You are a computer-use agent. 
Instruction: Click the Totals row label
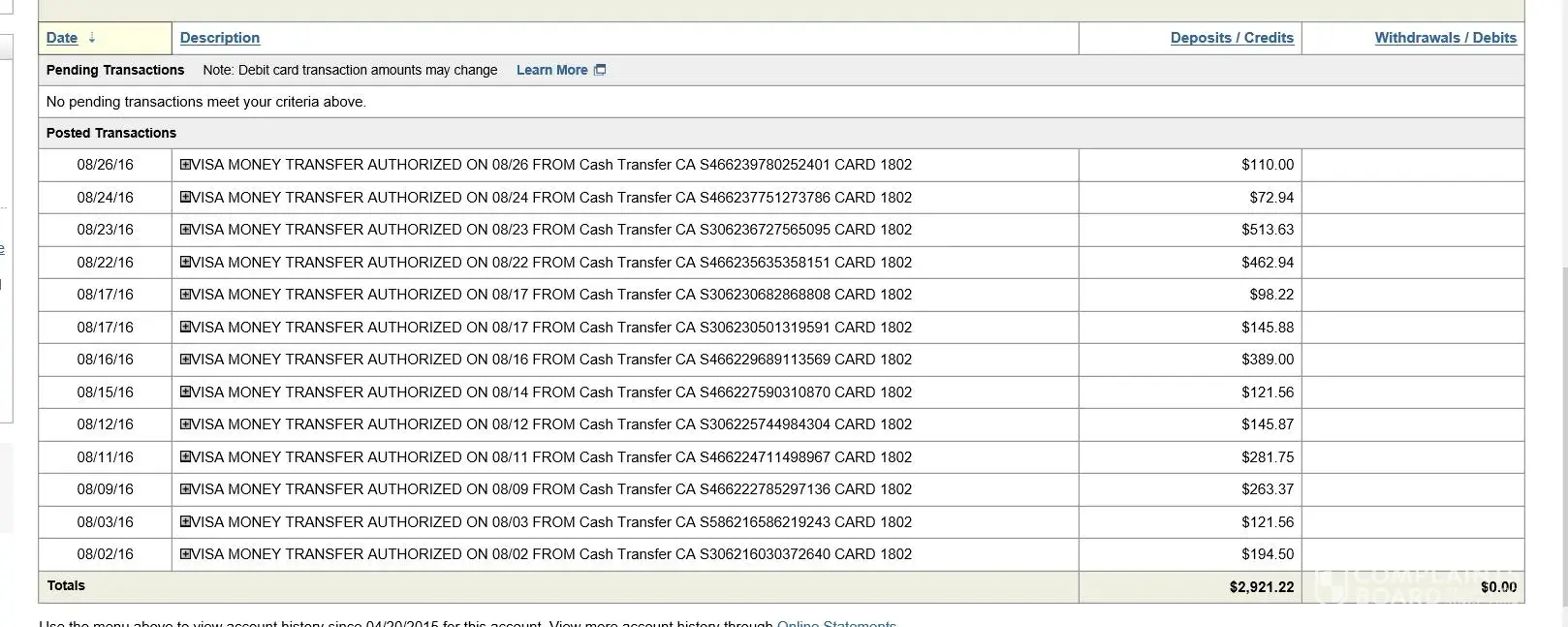click(66, 585)
